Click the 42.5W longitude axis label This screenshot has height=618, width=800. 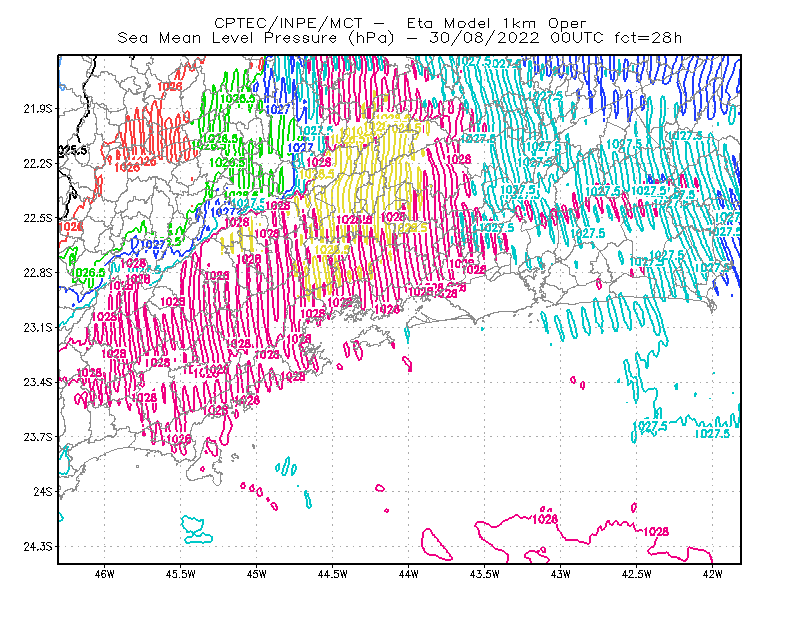coord(636,574)
